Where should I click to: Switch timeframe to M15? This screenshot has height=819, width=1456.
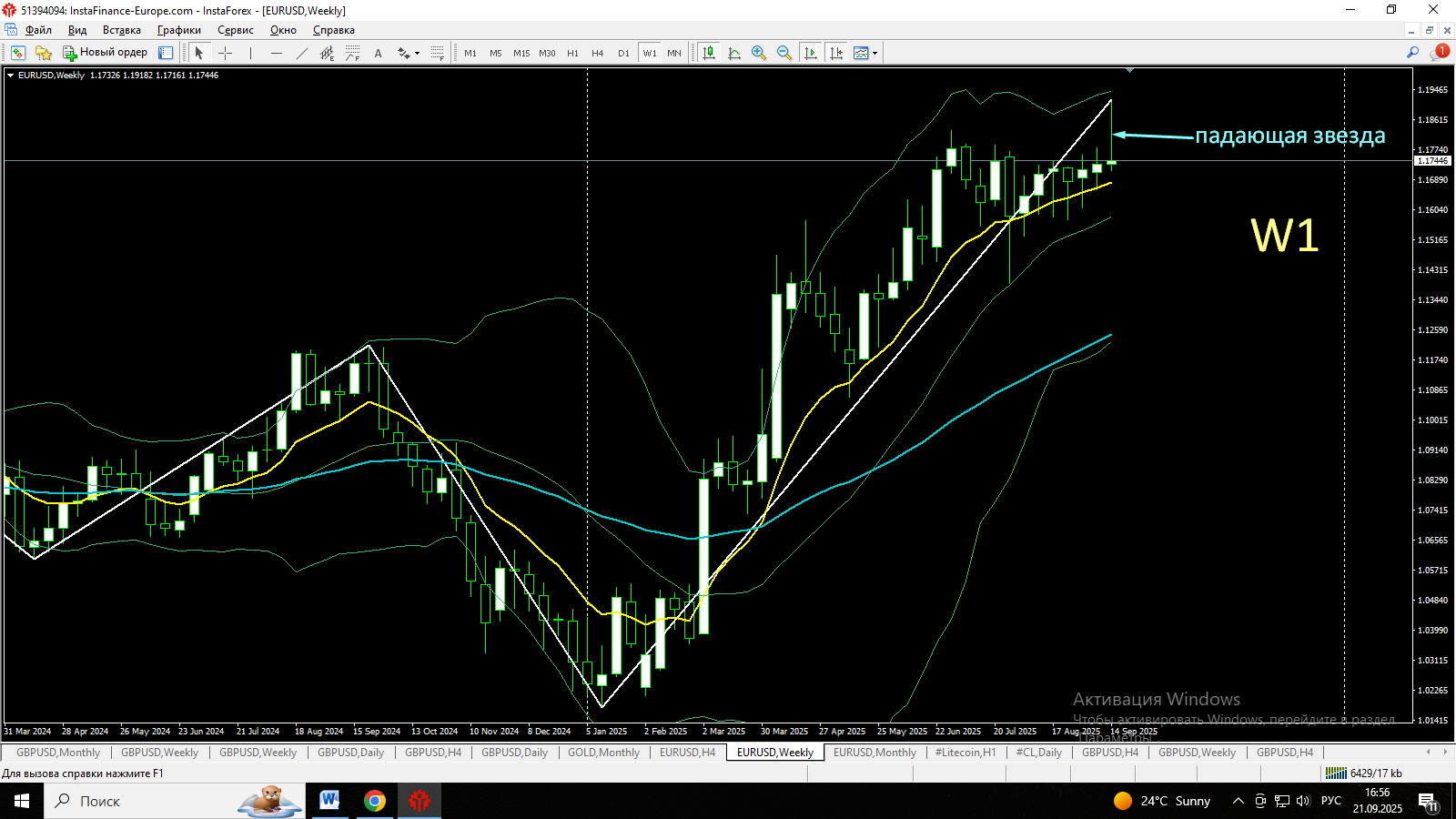[521, 53]
